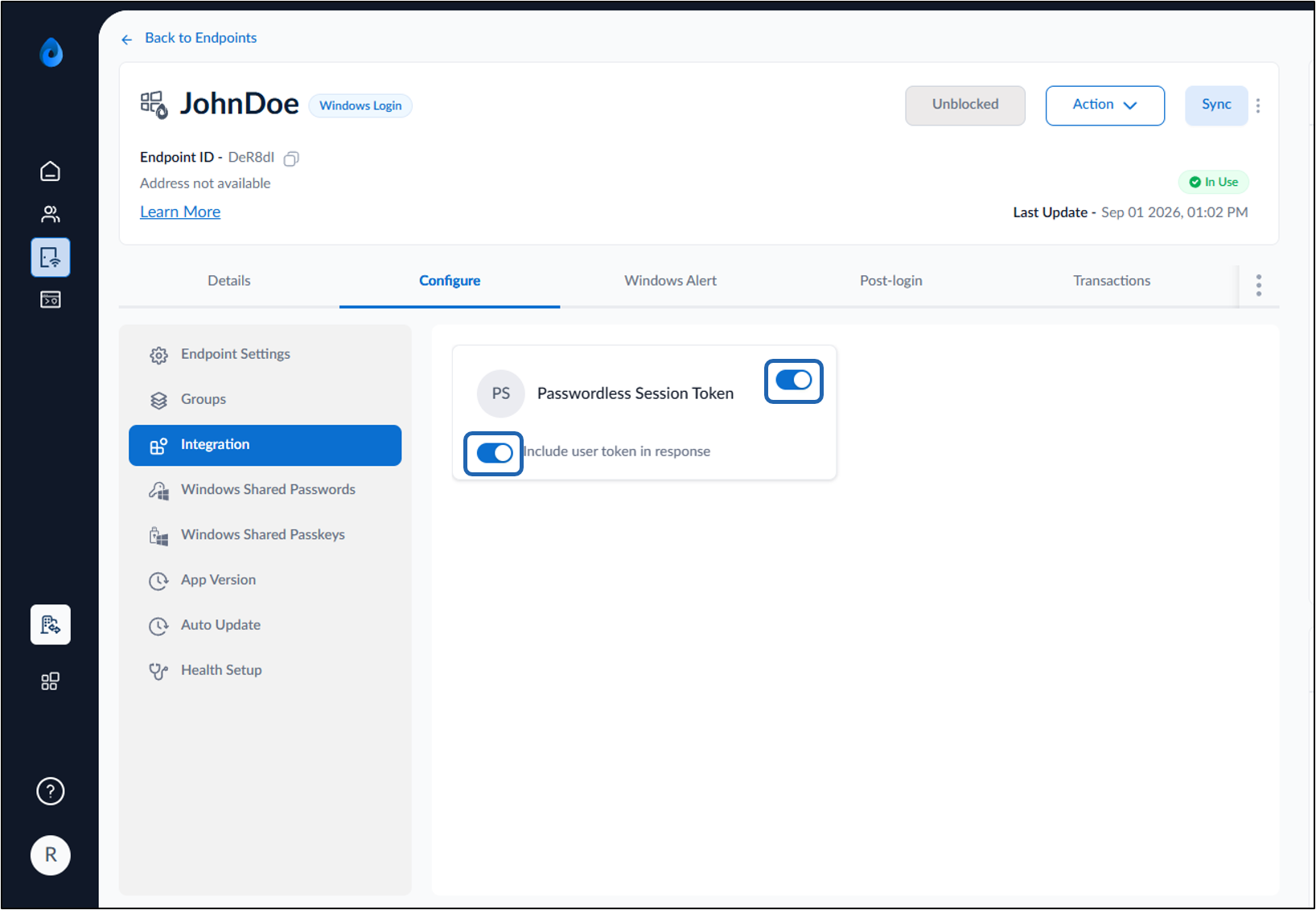
Task: Open the Transactions tab
Action: (1112, 281)
